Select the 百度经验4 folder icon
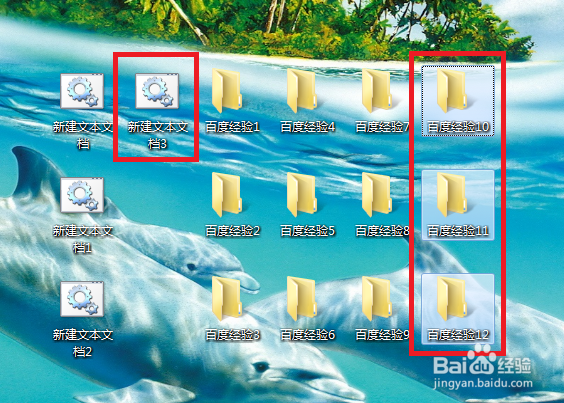Viewport: 564px width, 403px height. pos(303,91)
